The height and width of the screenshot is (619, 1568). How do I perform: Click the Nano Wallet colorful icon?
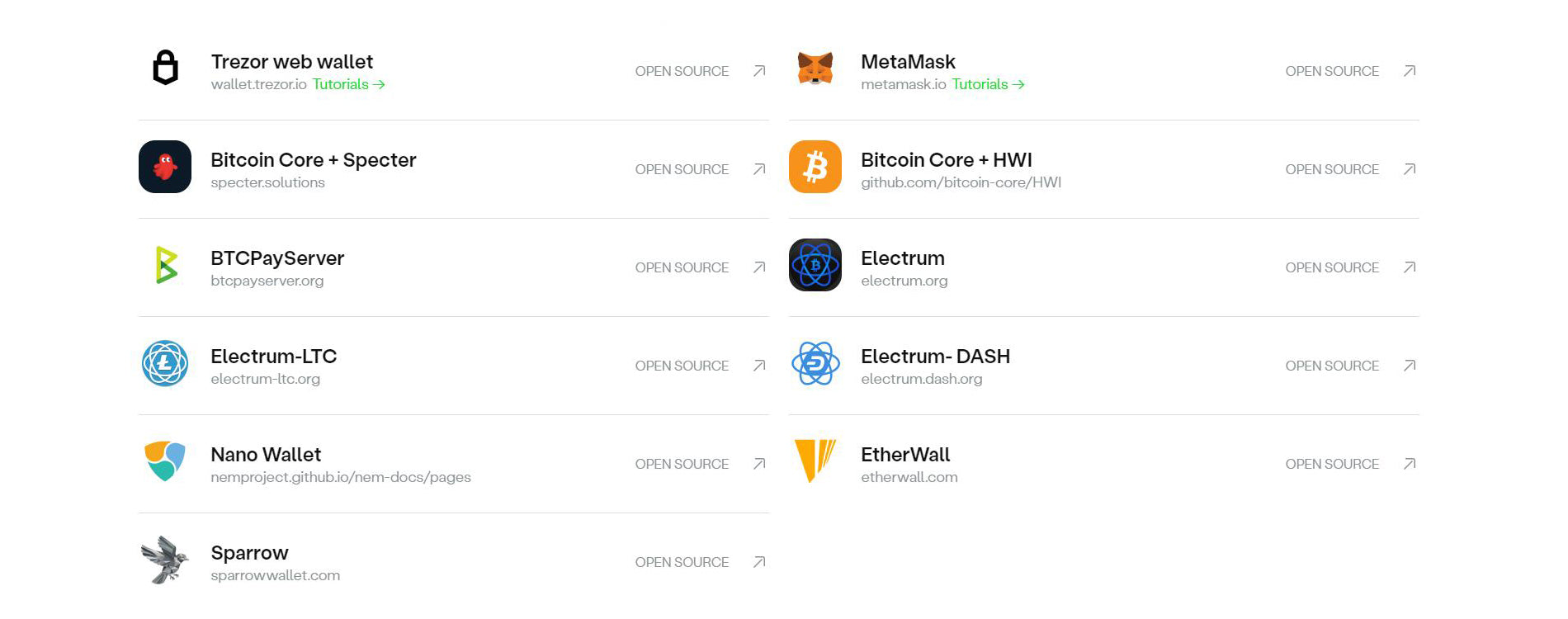tap(165, 461)
